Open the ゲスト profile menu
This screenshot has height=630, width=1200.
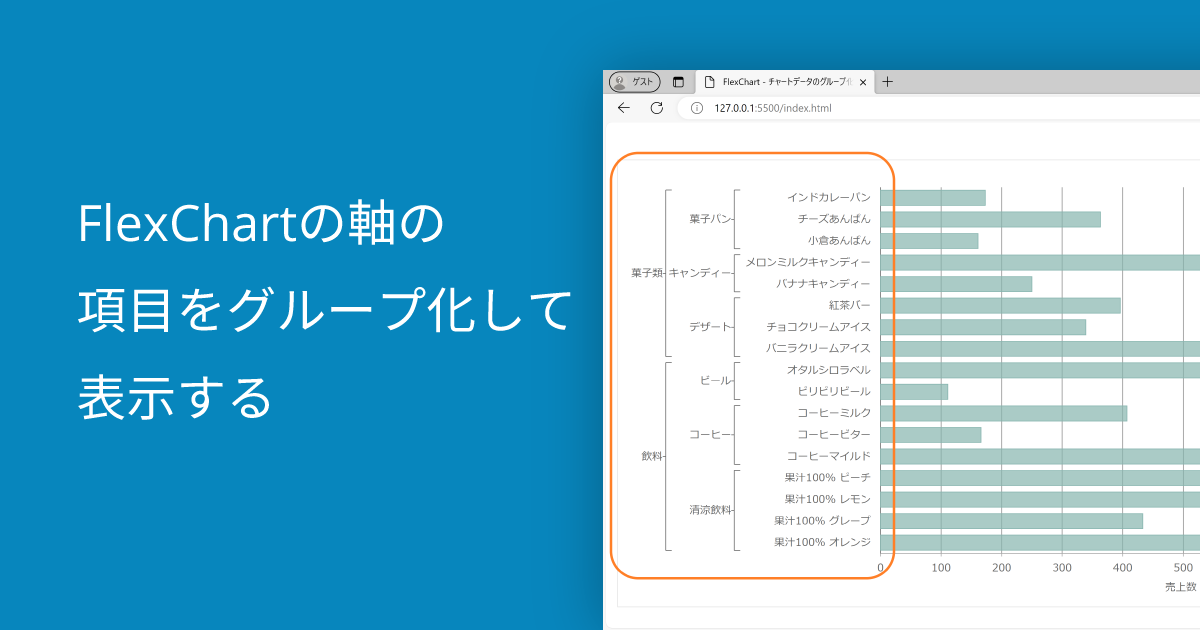pyautogui.click(x=633, y=81)
